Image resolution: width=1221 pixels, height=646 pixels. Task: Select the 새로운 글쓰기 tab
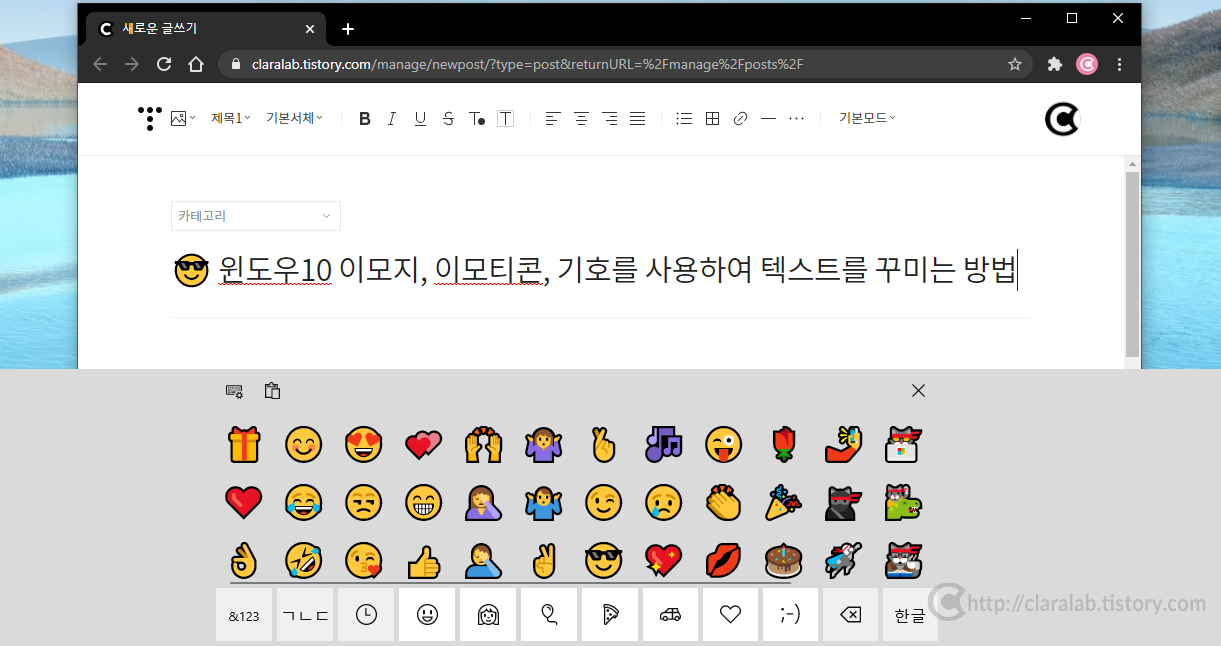point(207,29)
